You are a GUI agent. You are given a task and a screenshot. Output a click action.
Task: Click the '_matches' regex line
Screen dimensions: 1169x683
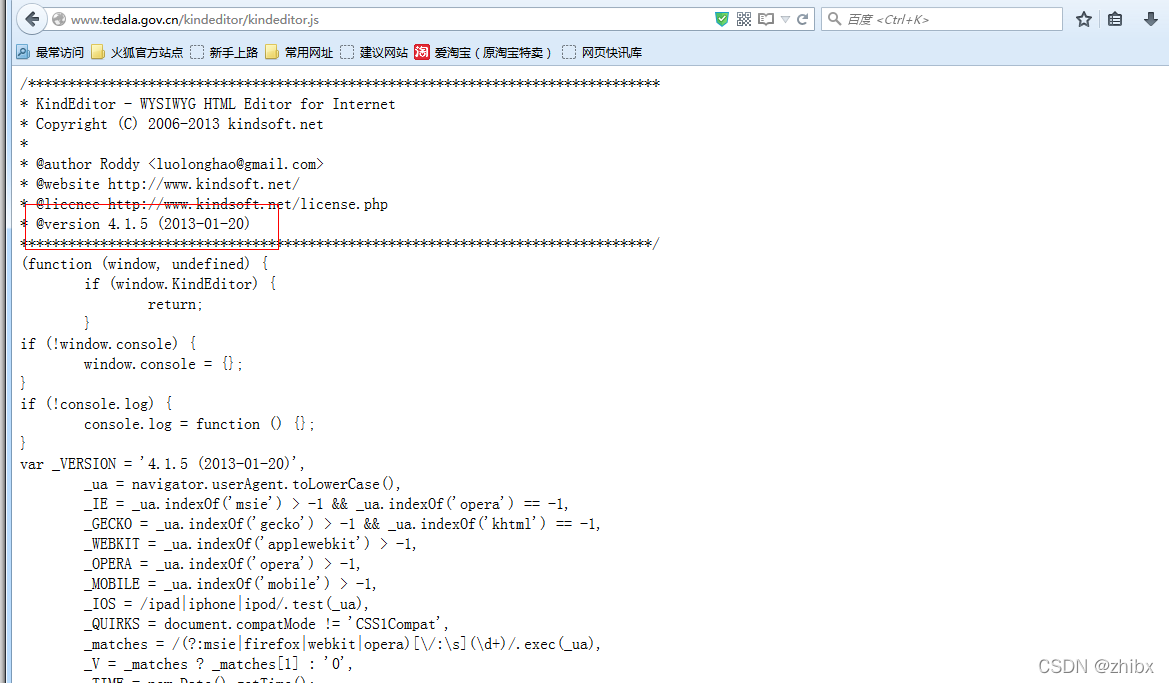point(342,643)
